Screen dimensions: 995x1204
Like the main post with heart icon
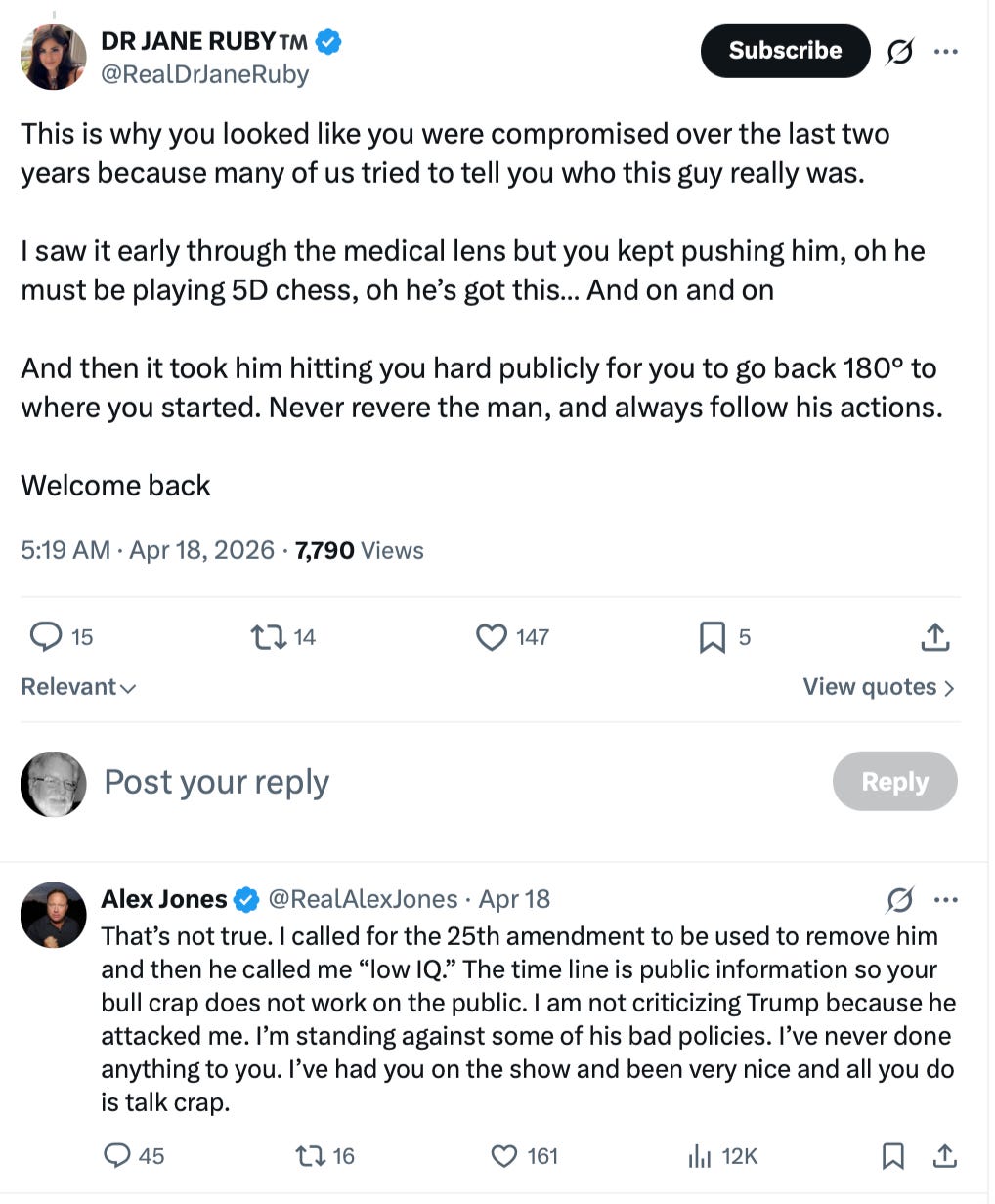pyautogui.click(x=491, y=637)
